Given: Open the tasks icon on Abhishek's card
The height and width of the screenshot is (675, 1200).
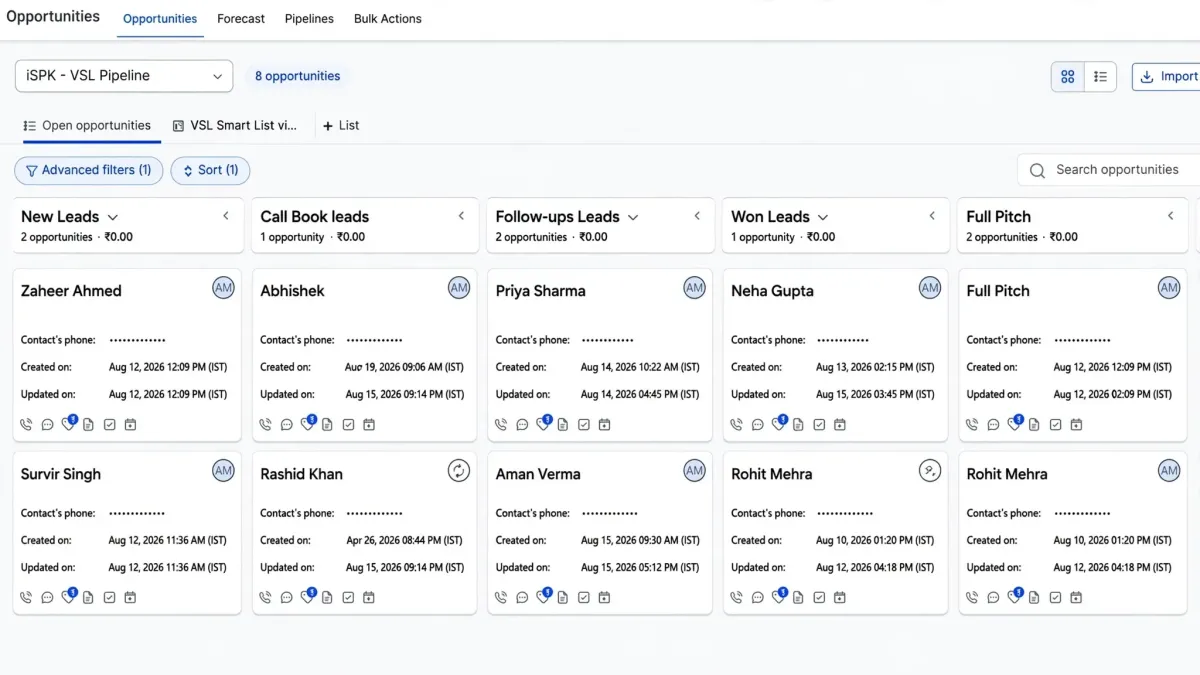Looking at the screenshot, I should coord(348,425).
